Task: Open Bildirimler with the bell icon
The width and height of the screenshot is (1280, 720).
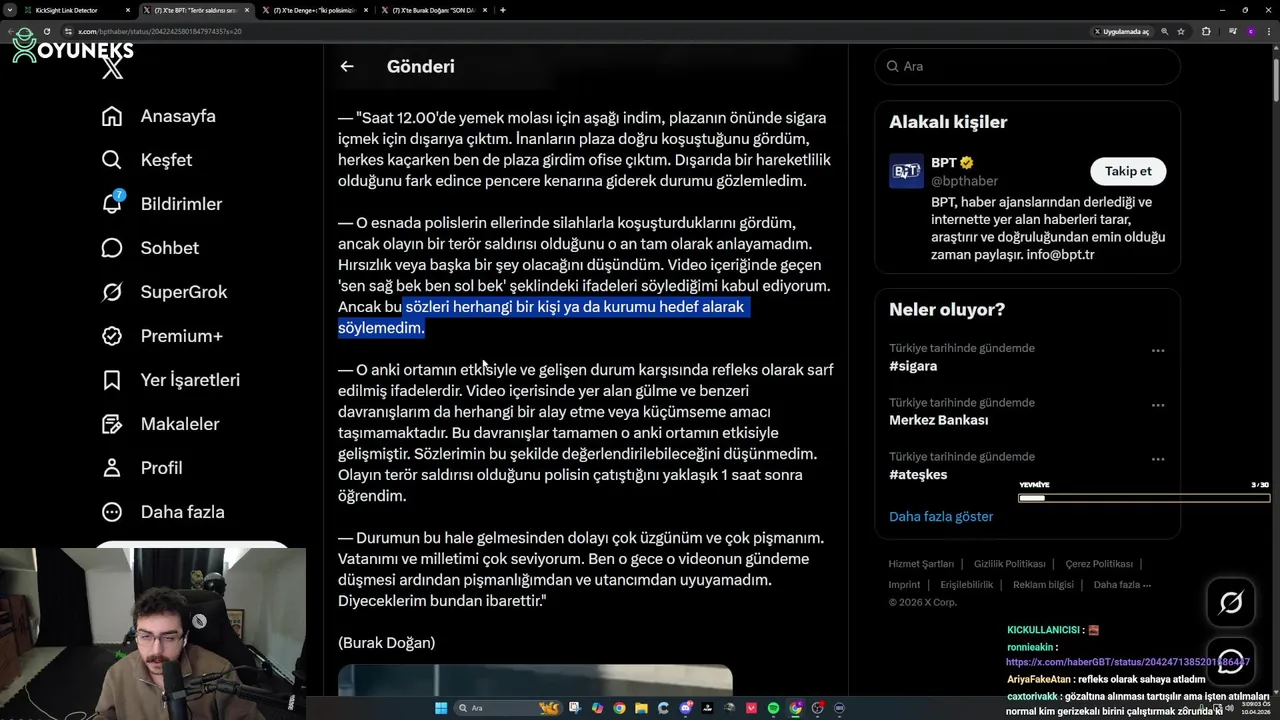Action: pos(162,204)
